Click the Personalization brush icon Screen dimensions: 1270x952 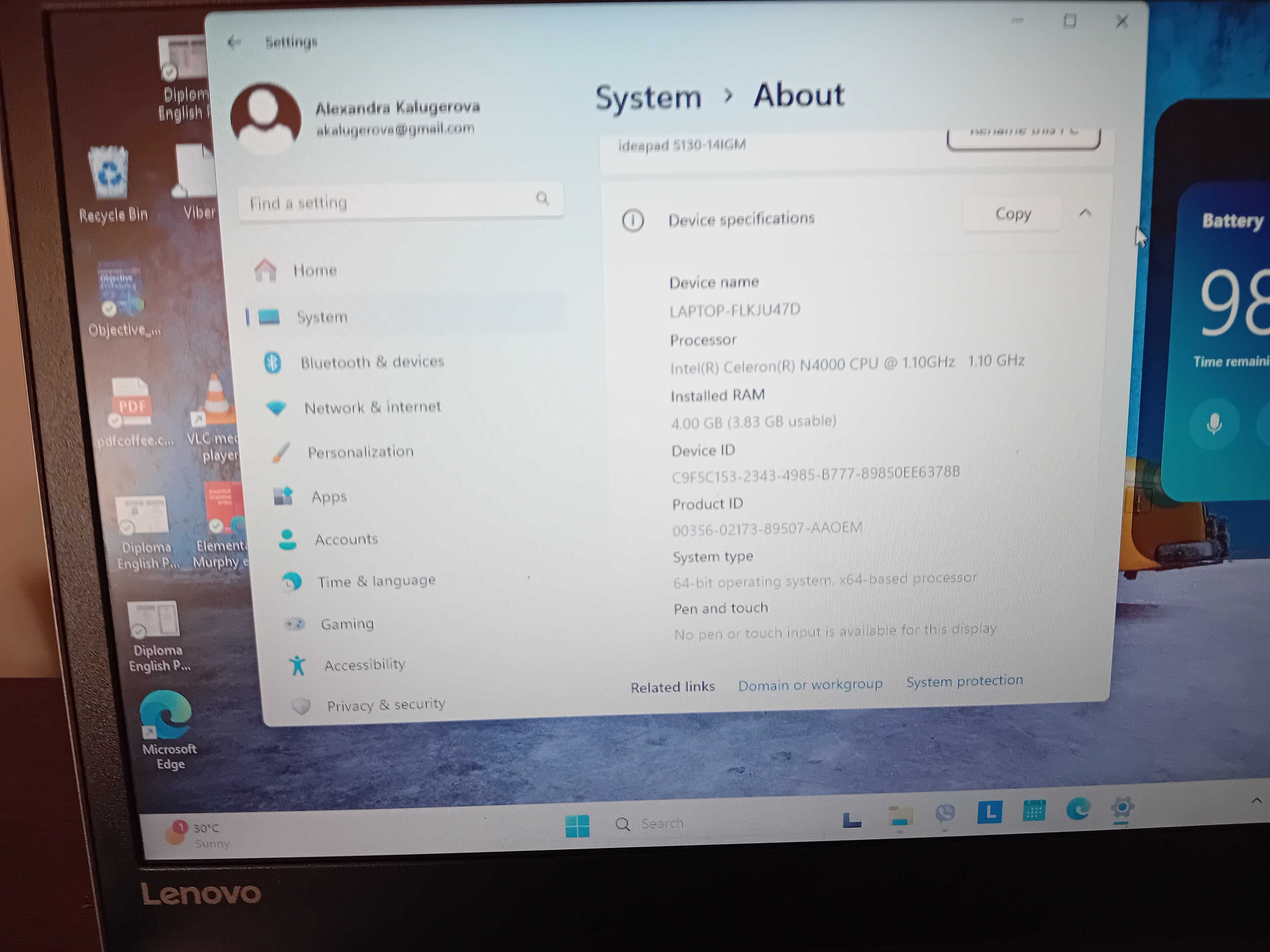coord(281,453)
